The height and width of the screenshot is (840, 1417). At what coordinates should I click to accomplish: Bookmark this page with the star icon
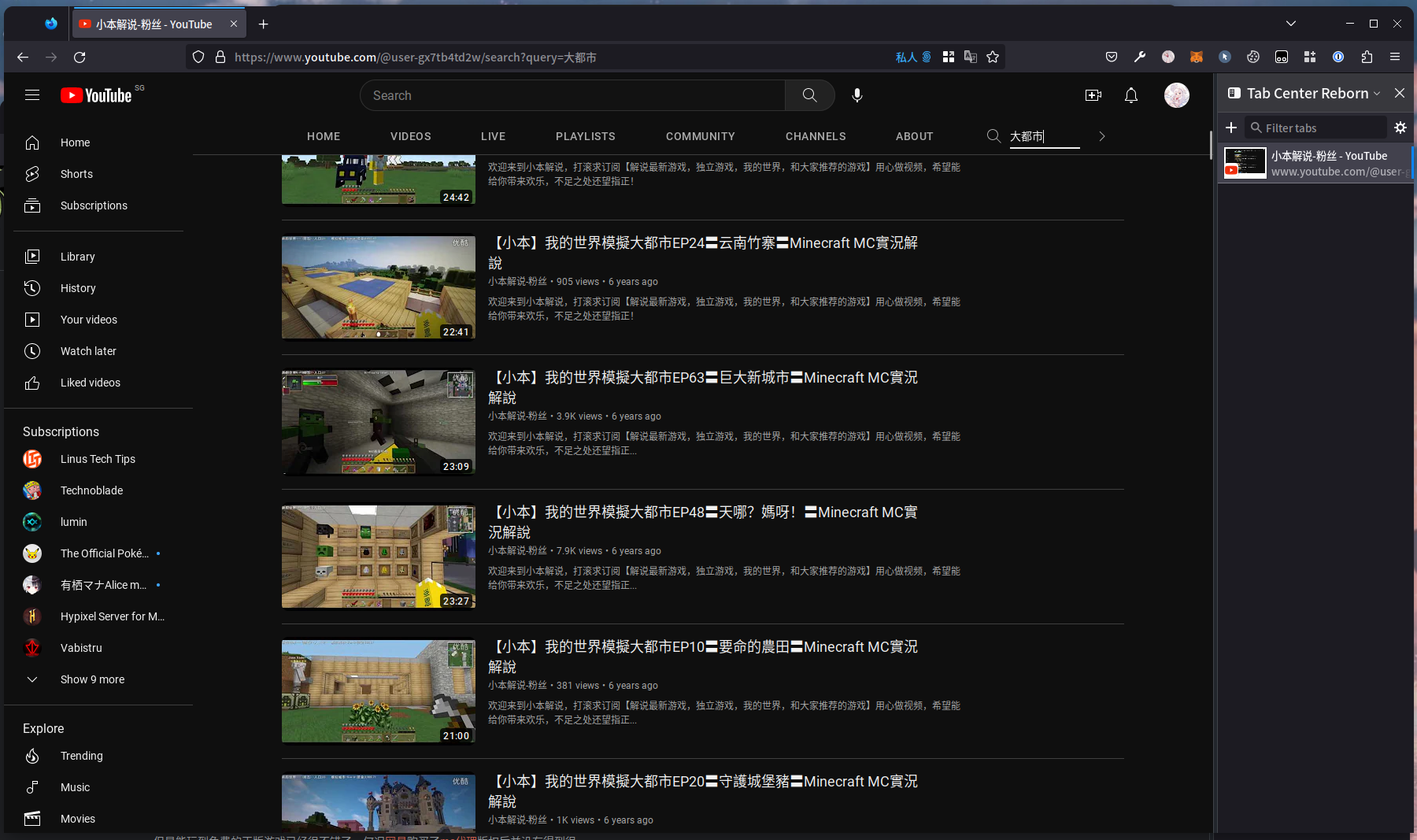click(x=993, y=57)
